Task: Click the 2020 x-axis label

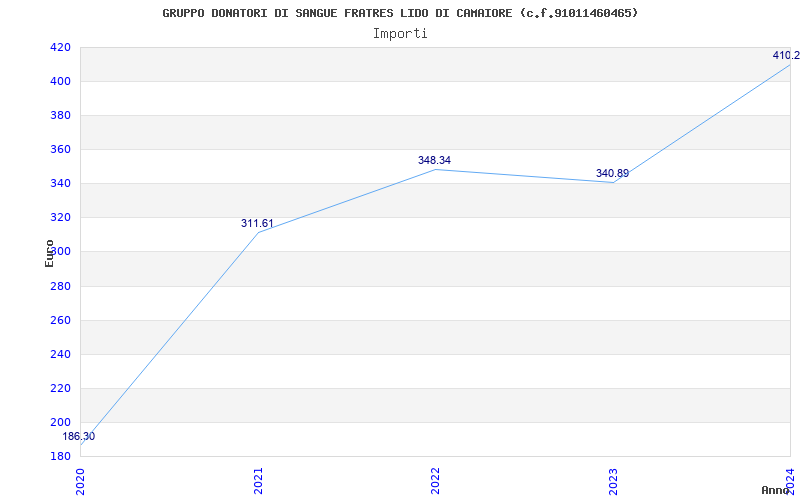Action: coord(81,481)
